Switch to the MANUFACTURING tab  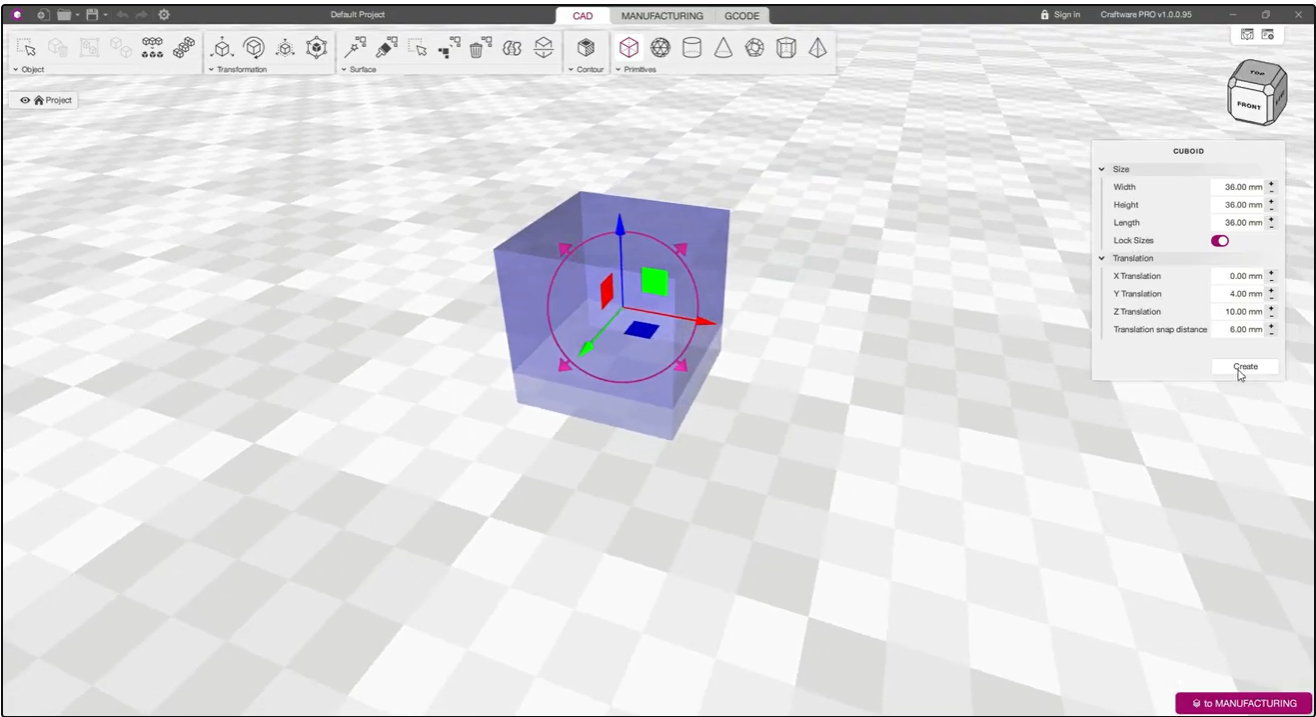661,16
